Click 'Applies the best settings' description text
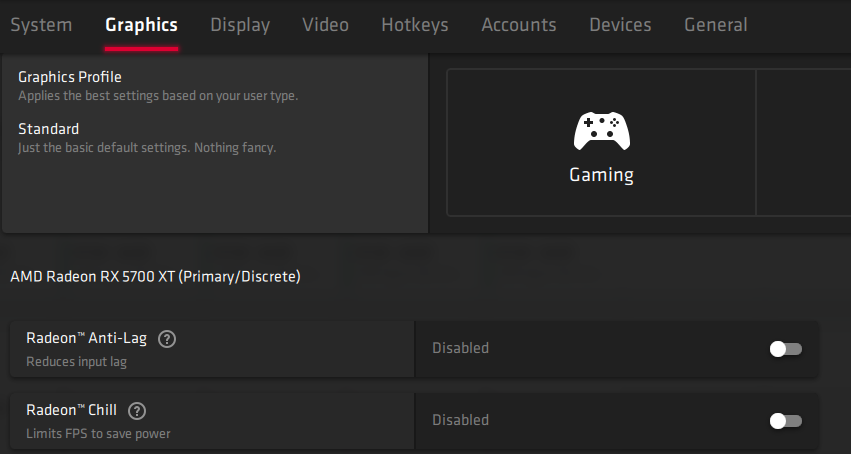This screenshot has width=851, height=454. (158, 96)
